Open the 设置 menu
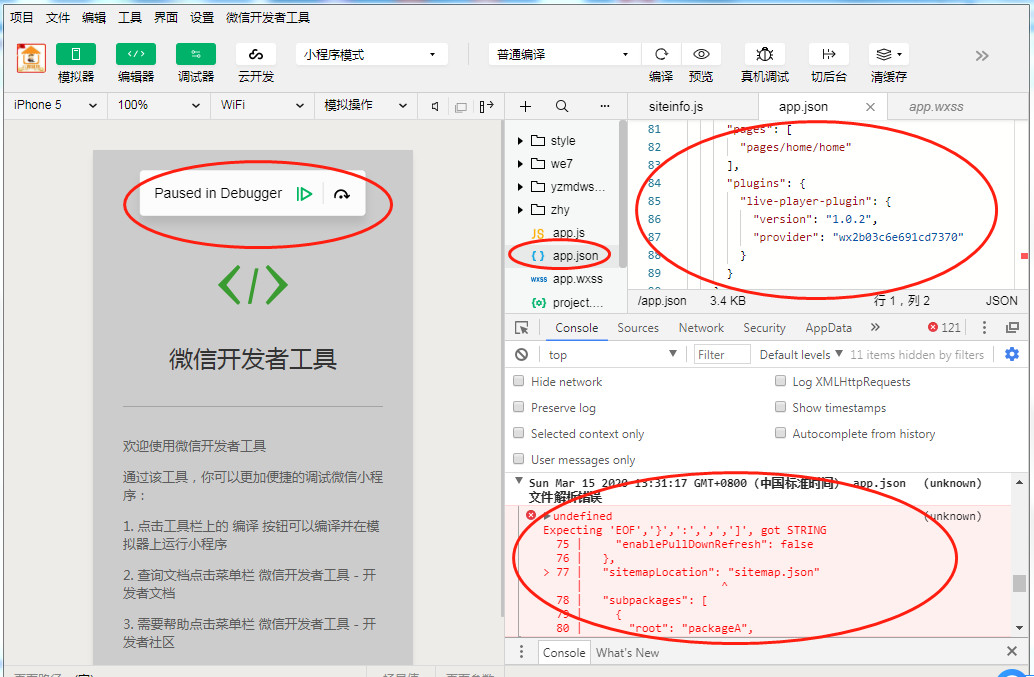 202,17
